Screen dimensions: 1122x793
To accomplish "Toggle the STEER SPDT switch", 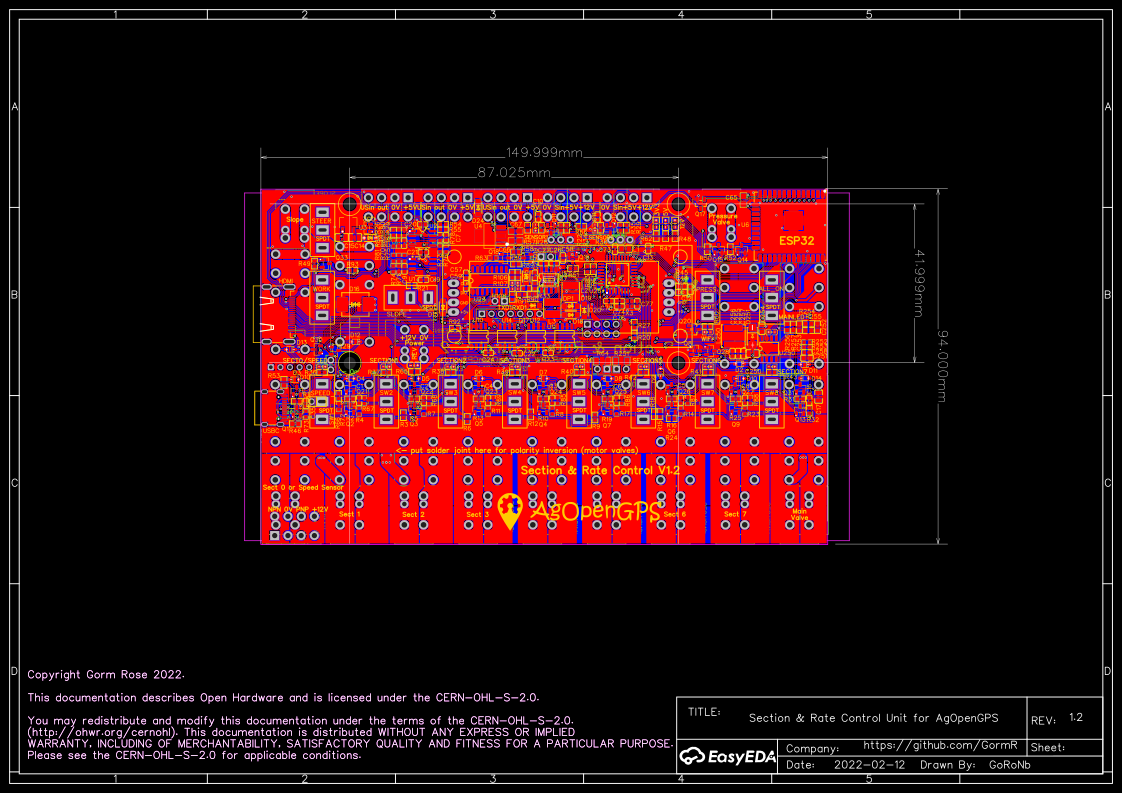I will point(321,229).
